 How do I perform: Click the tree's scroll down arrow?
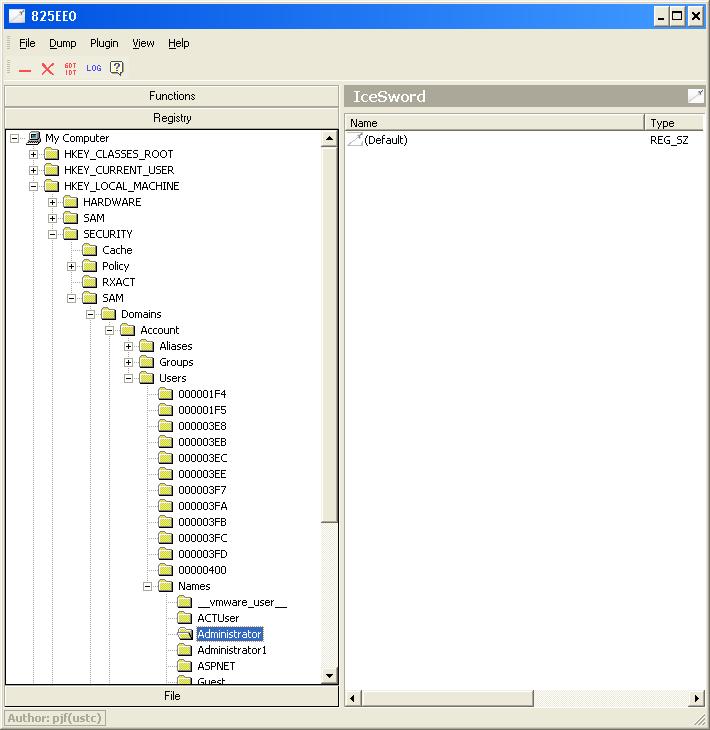[x=330, y=677]
